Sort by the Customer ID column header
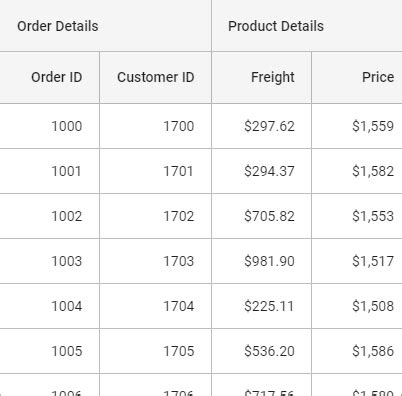The image size is (402, 396). (x=155, y=77)
